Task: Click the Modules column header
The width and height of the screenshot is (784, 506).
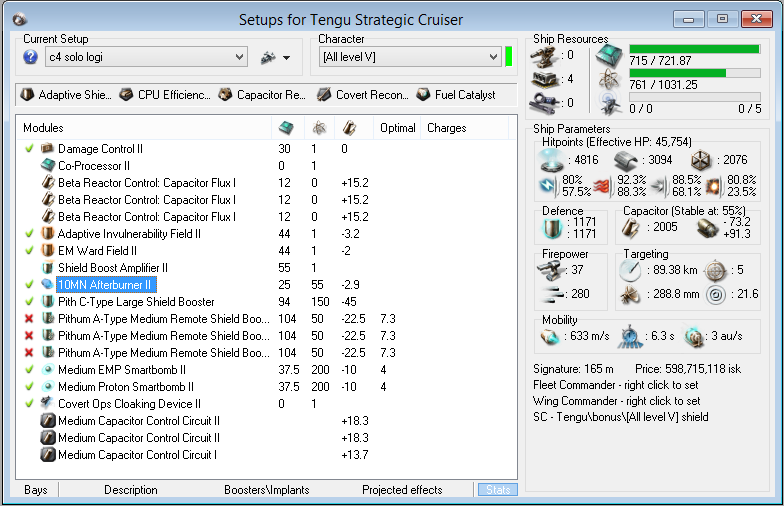Action: pyautogui.click(x=44, y=128)
